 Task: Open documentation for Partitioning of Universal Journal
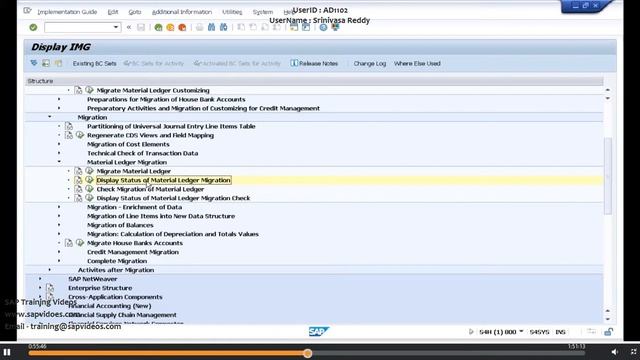coord(69,126)
